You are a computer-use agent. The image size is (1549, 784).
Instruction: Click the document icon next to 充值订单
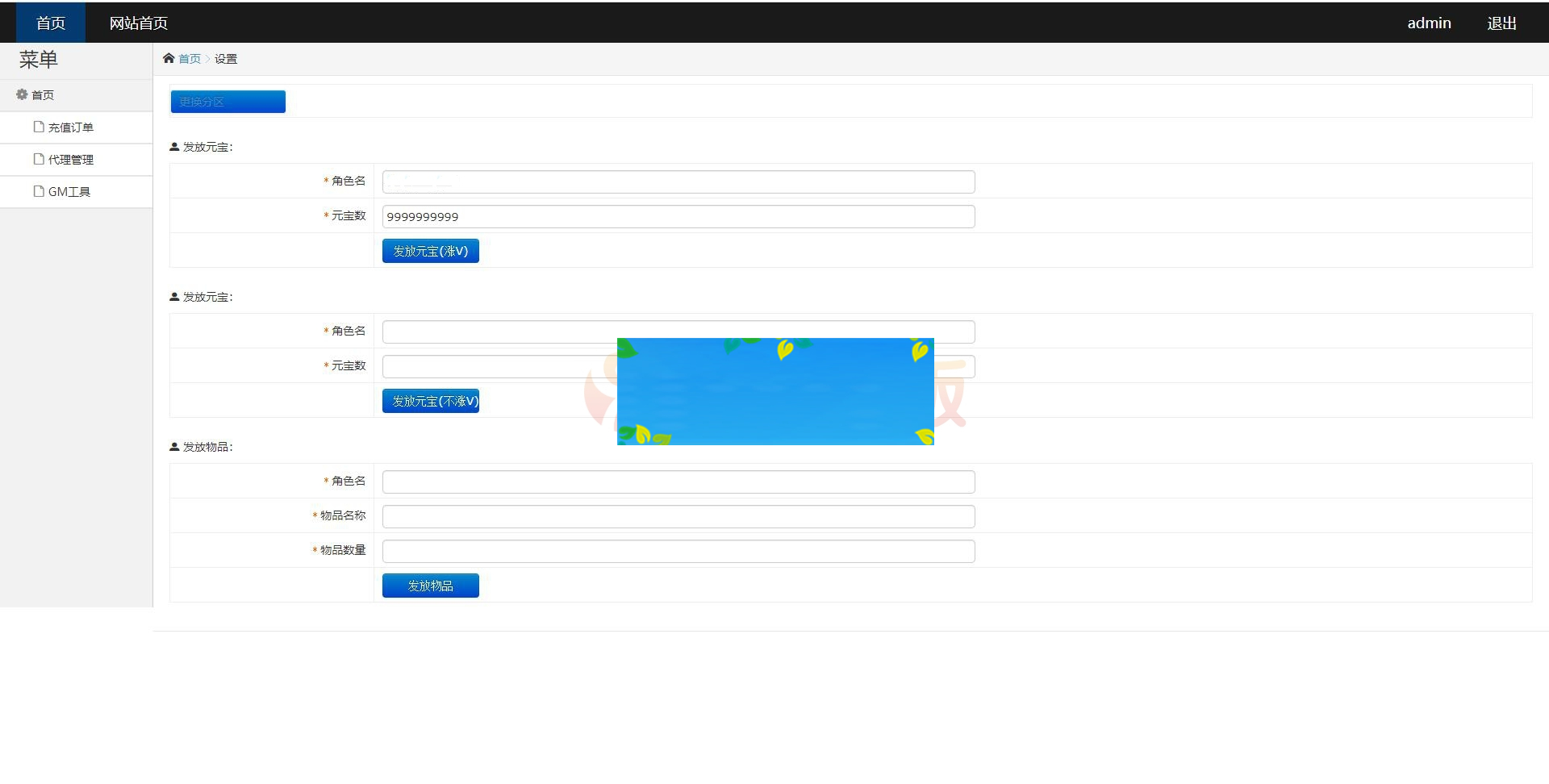[x=38, y=127]
